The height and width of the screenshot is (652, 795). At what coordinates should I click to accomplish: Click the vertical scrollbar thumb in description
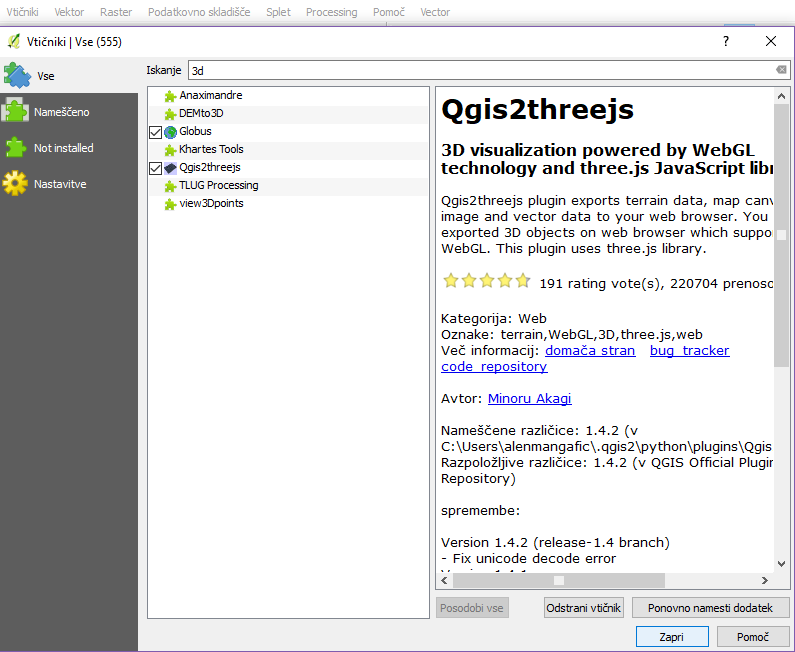point(781,235)
